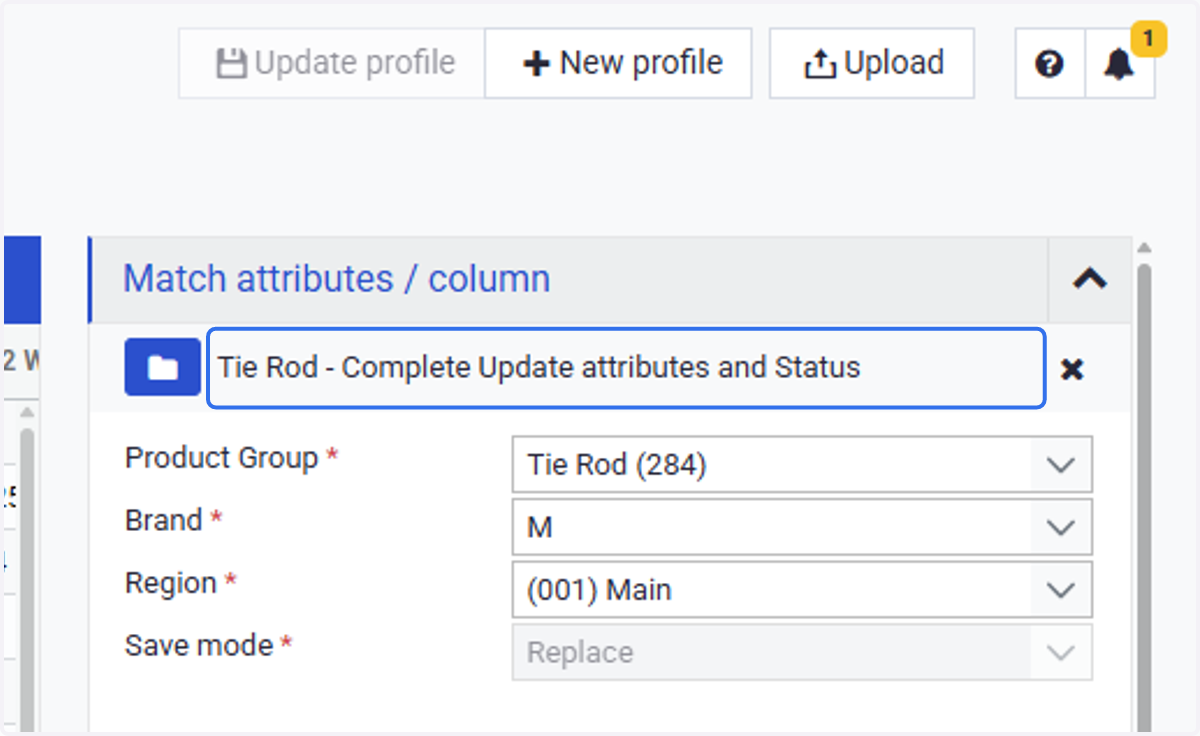Create a New profile

619,63
